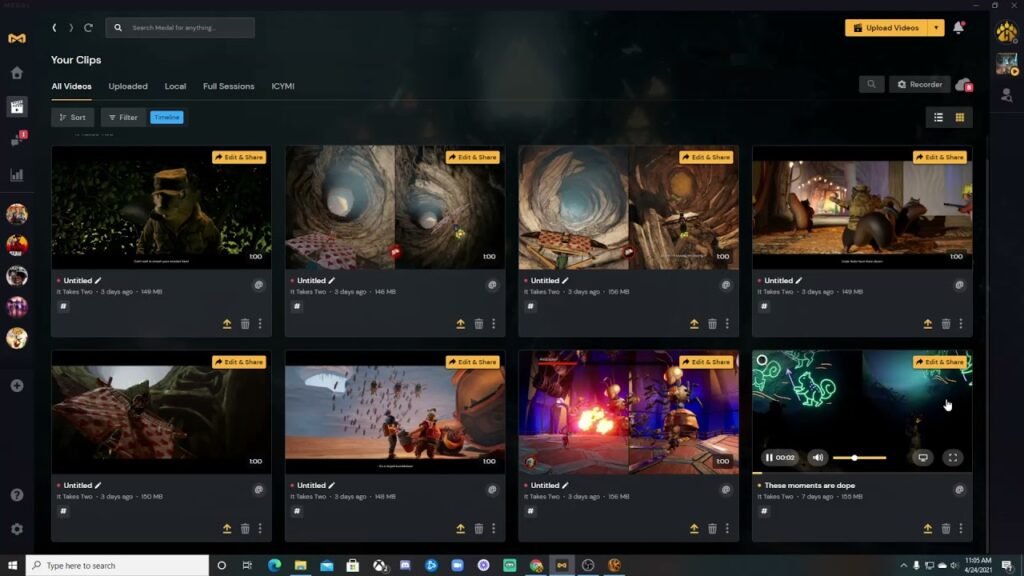
Task: Open the Filter options
Action: point(123,117)
